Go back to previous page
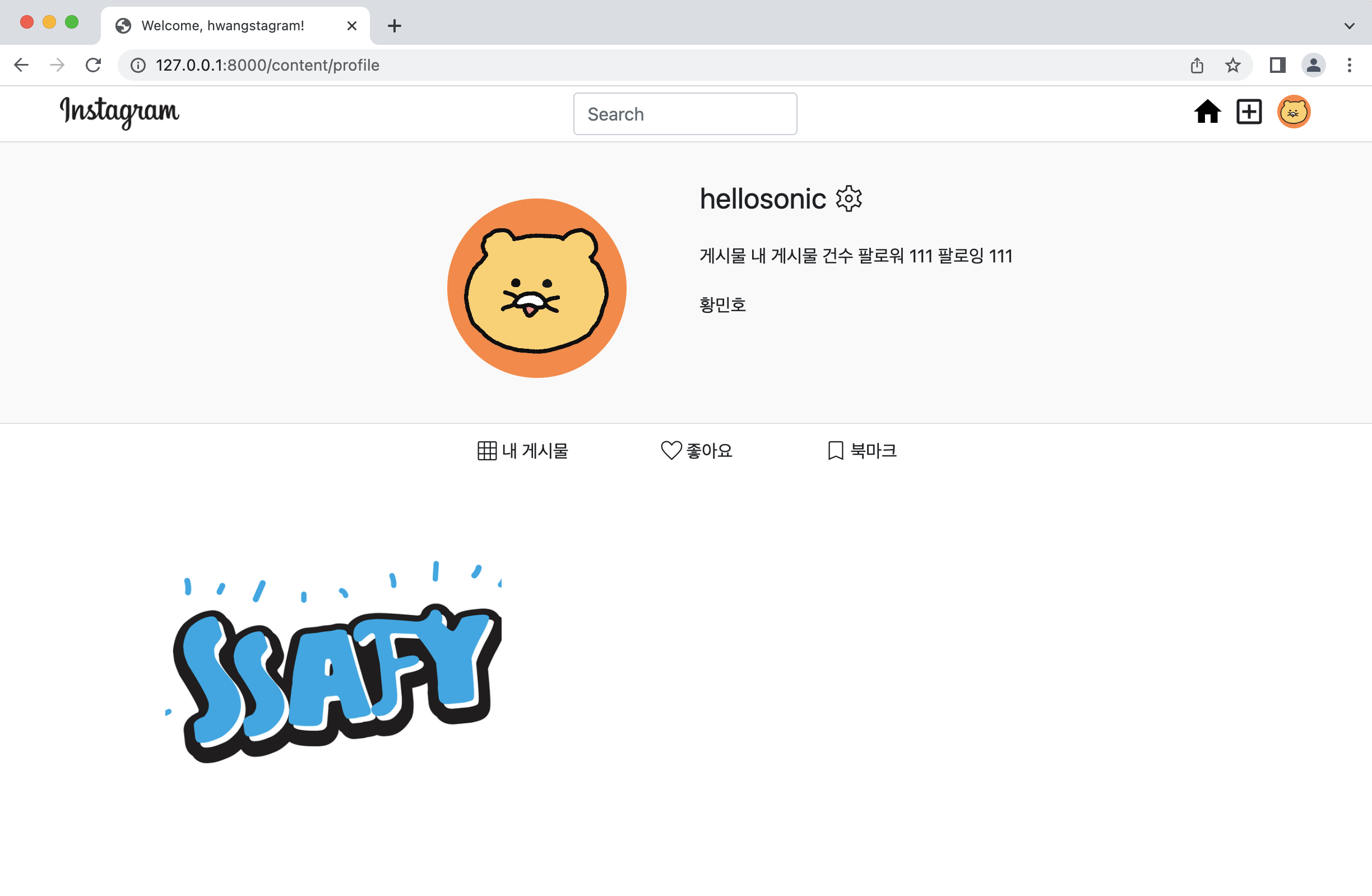Screen dimensions: 1372x896 point(21,65)
